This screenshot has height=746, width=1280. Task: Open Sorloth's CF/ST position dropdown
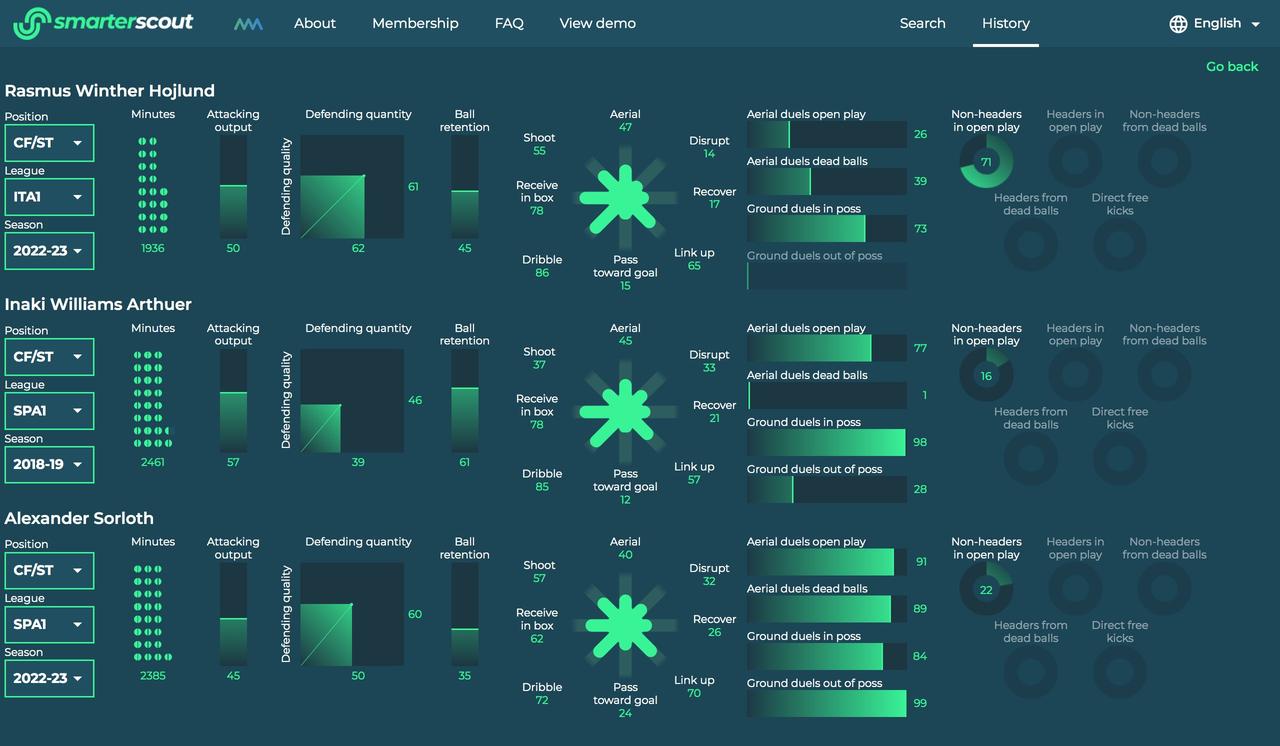(49, 570)
